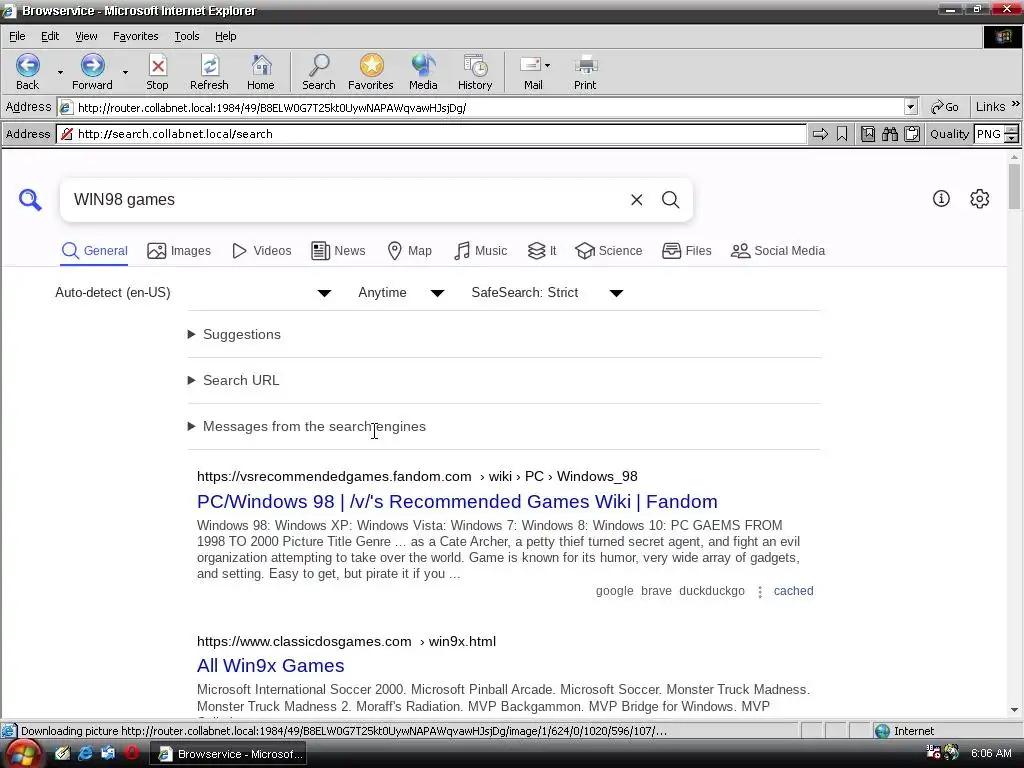The image size is (1024, 768).
Task: Click the page vertical scrollbar thumb
Action: 1014,185
